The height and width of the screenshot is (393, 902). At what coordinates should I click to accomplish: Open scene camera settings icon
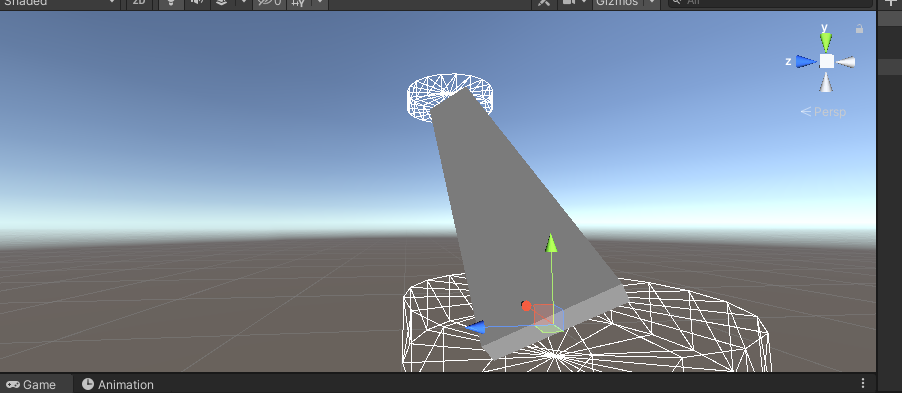569,3
